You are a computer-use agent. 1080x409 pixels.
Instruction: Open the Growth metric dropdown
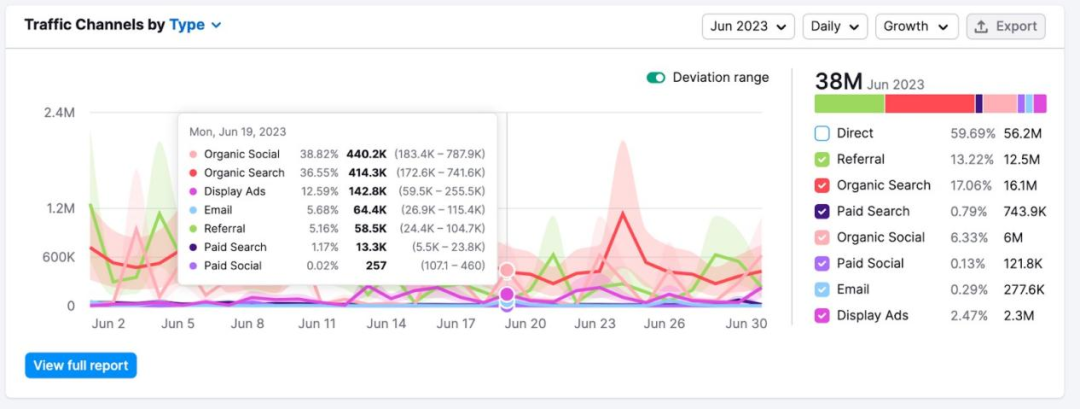click(x=916, y=26)
